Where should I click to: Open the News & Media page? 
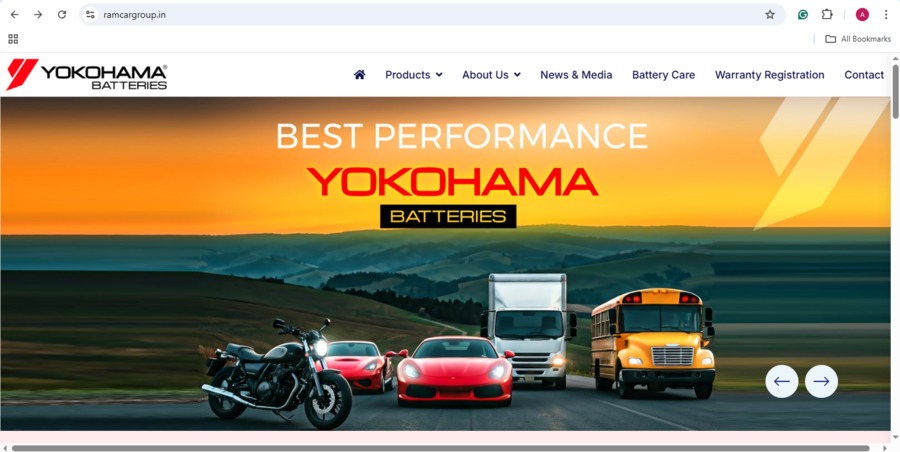click(576, 75)
